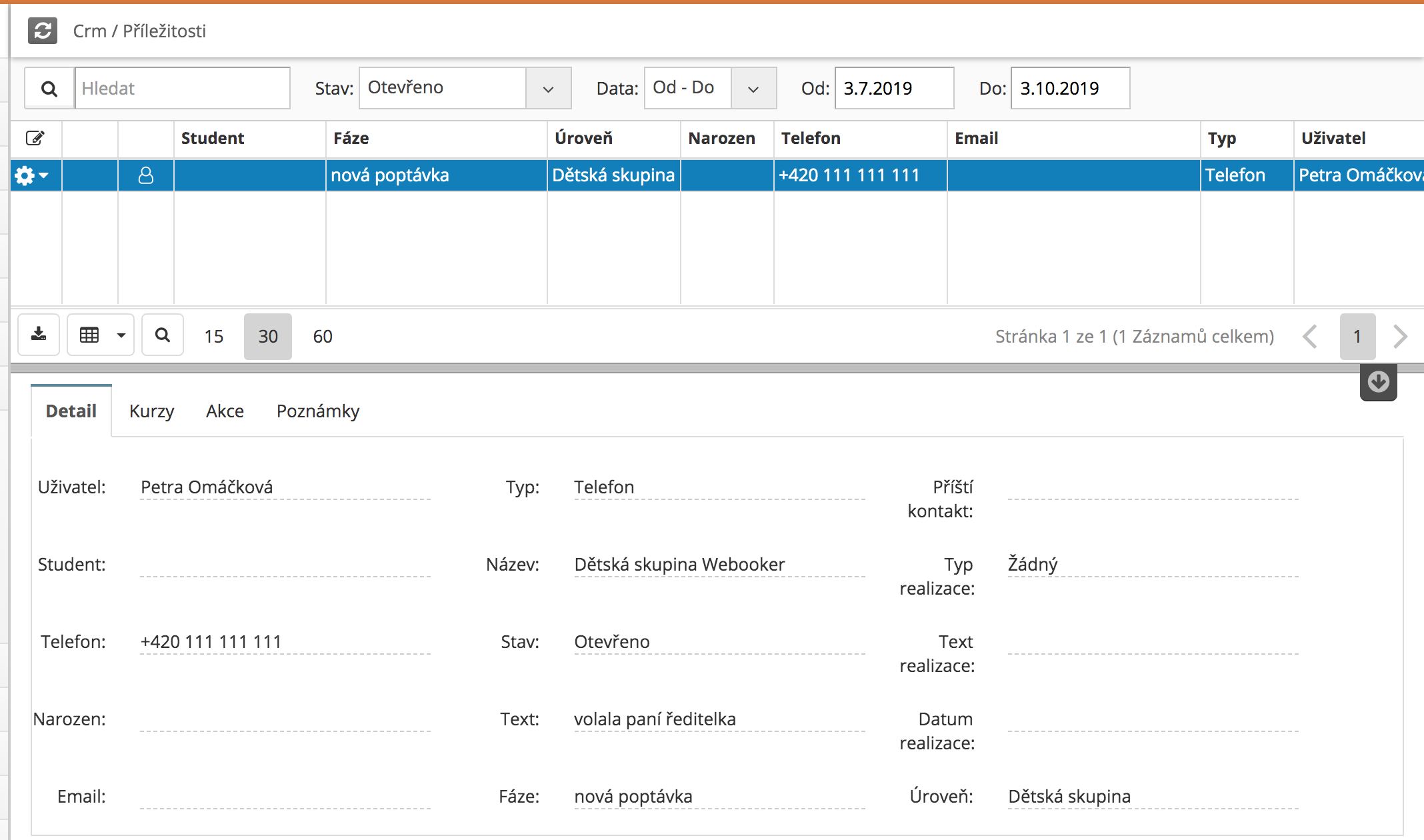Collapse detail panel with down-arrow circle icon
Screen dimensions: 1424x840
(x=1378, y=382)
